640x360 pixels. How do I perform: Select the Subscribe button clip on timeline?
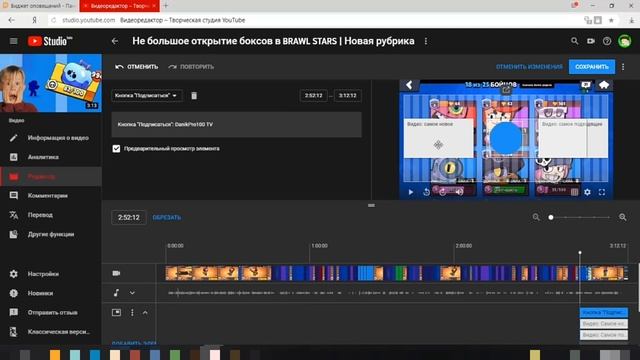[604, 313]
